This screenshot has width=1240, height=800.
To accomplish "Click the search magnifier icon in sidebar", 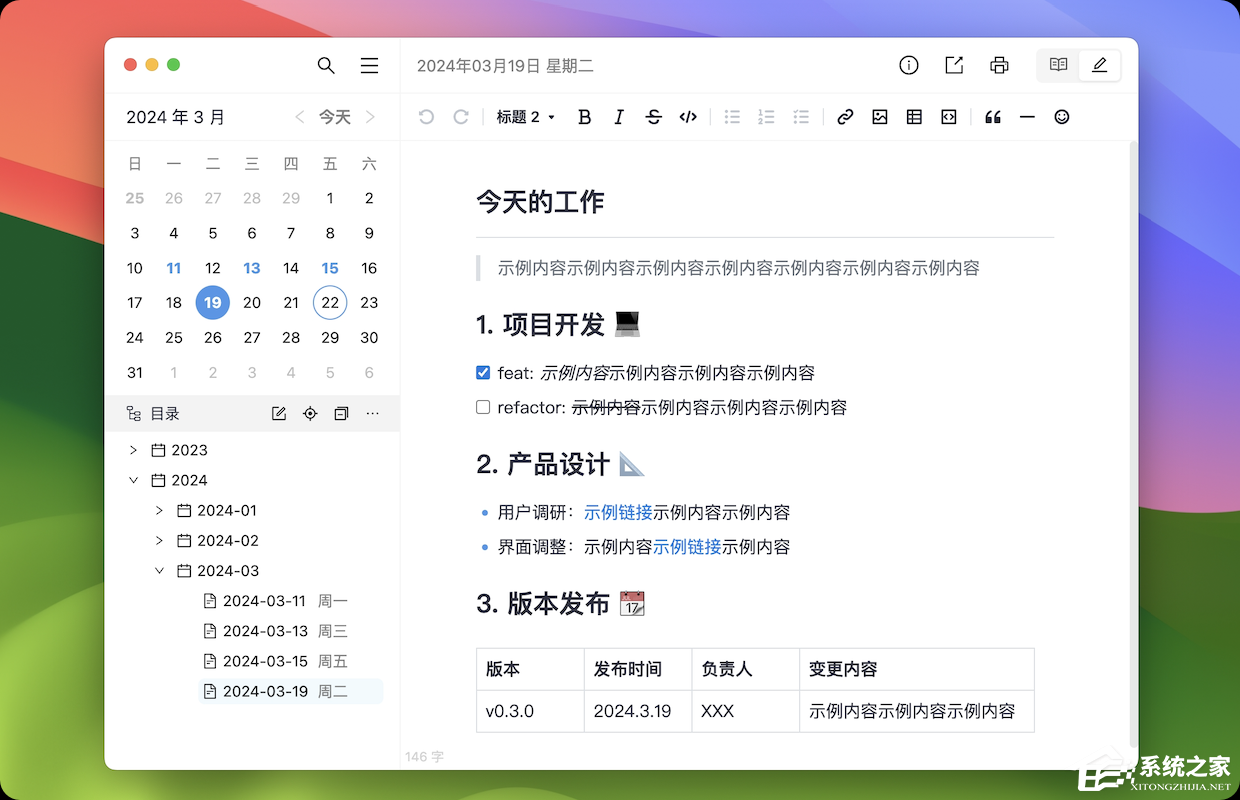I will tap(326, 65).
